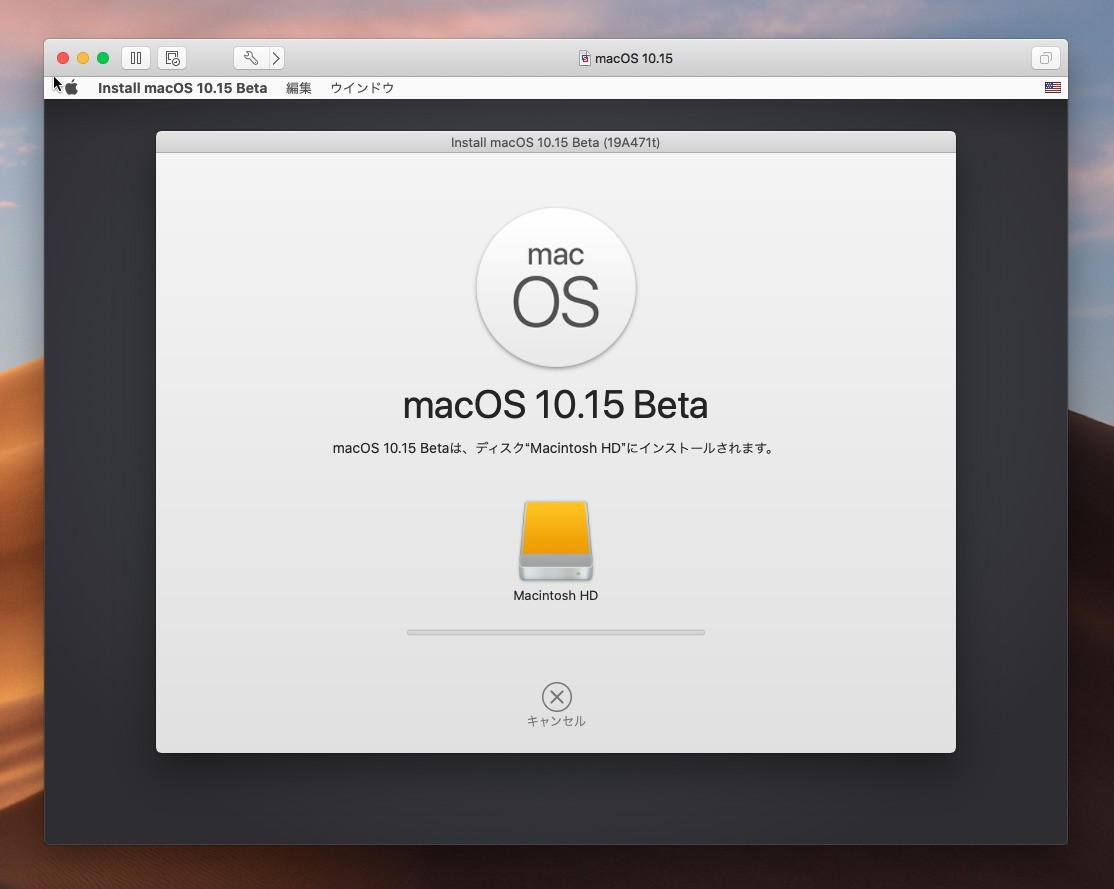Click the installer title bar showing 19A471t

pyautogui.click(x=556, y=142)
